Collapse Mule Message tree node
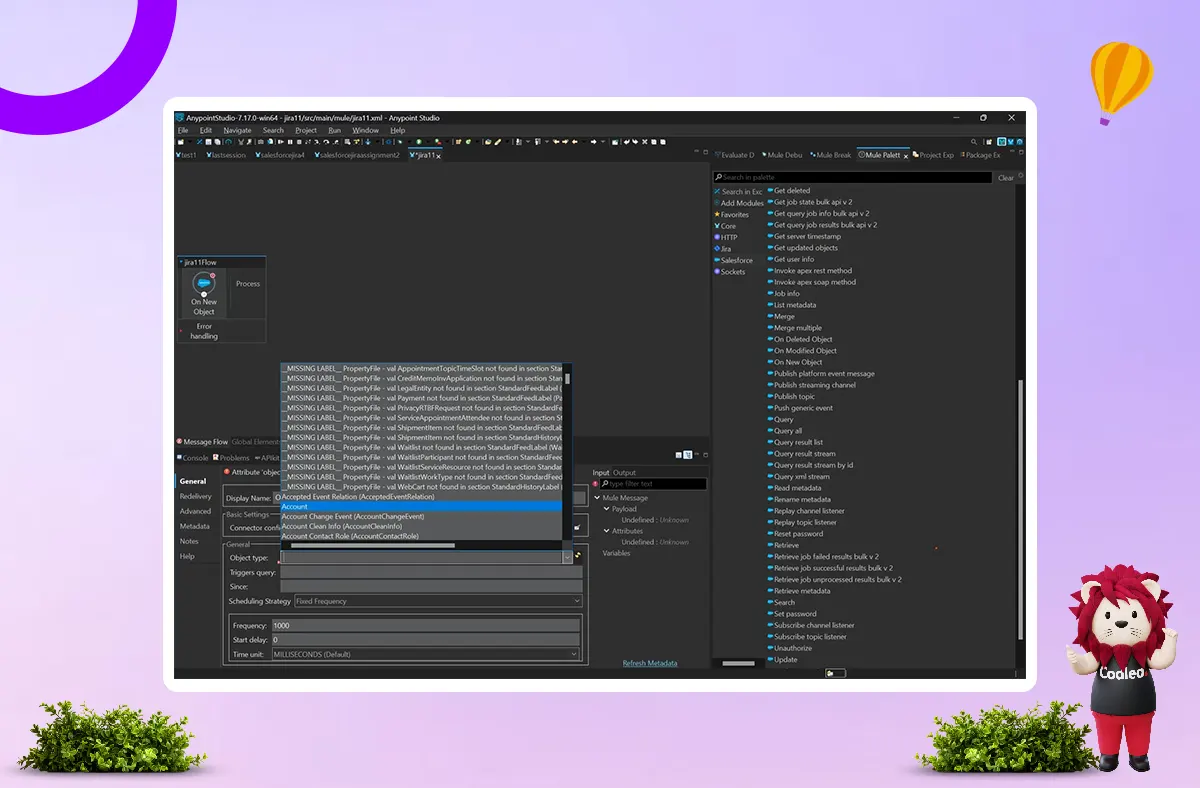This screenshot has height=788, width=1200. [x=598, y=498]
